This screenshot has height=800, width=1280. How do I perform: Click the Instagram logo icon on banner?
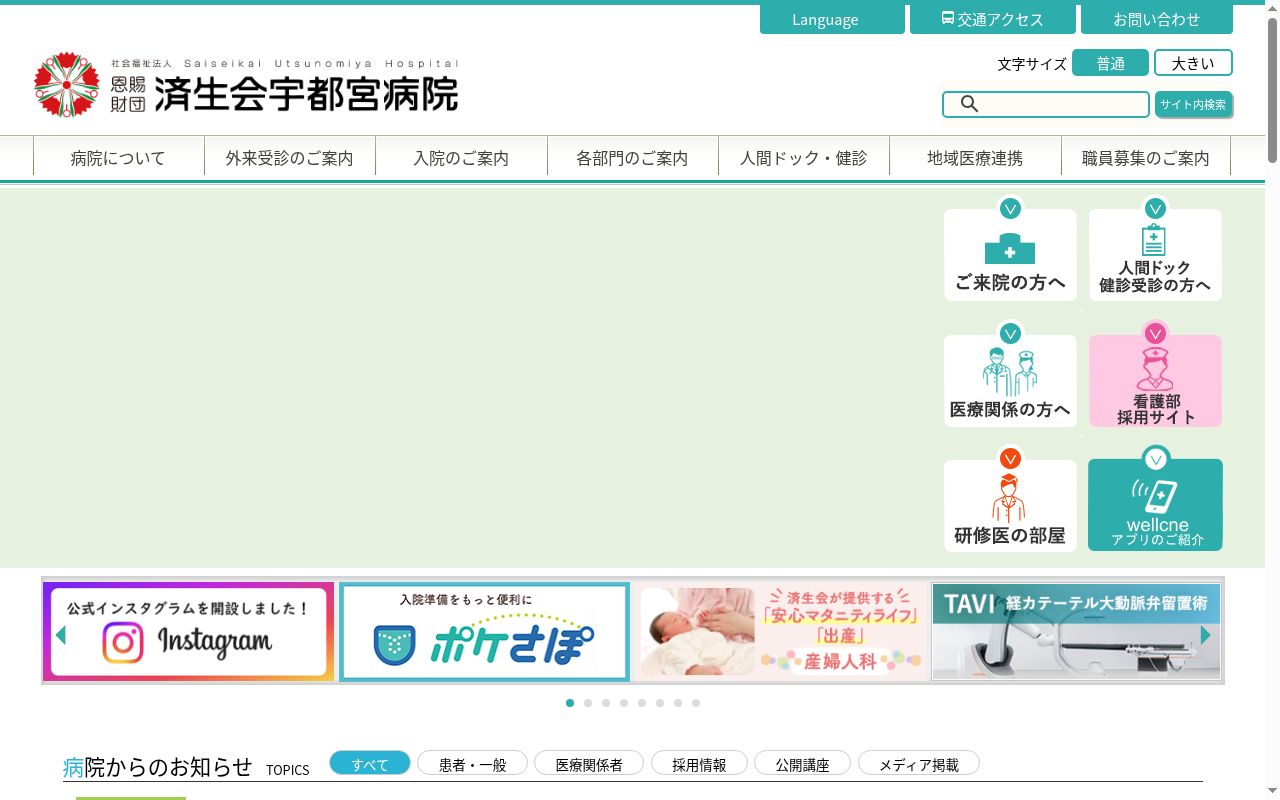click(123, 643)
